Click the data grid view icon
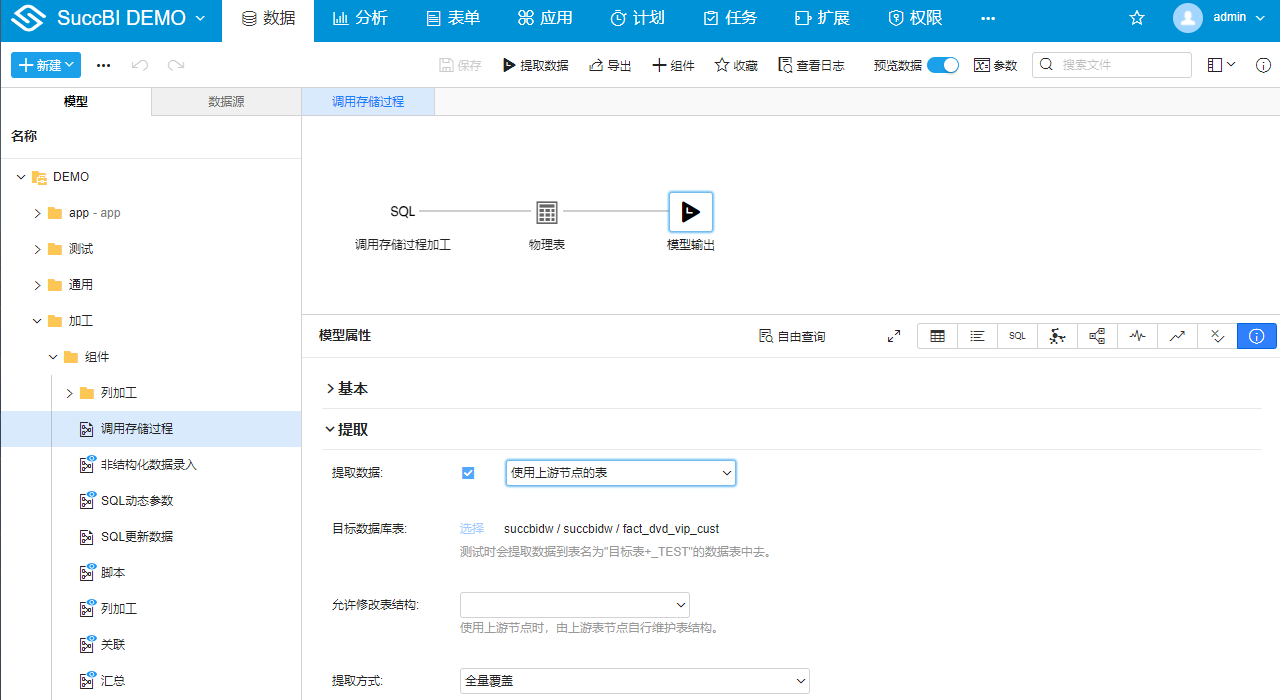1280x700 pixels. point(937,336)
